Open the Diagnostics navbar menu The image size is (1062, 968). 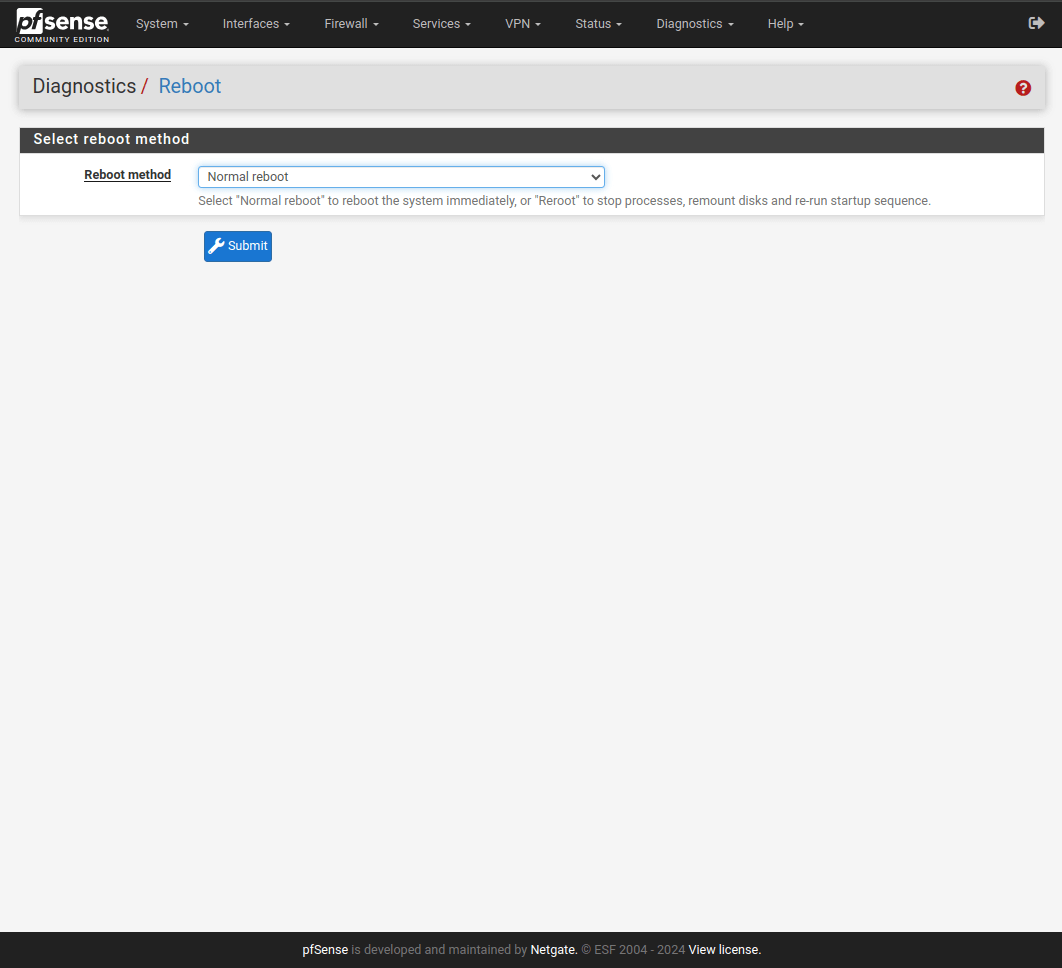click(x=694, y=24)
